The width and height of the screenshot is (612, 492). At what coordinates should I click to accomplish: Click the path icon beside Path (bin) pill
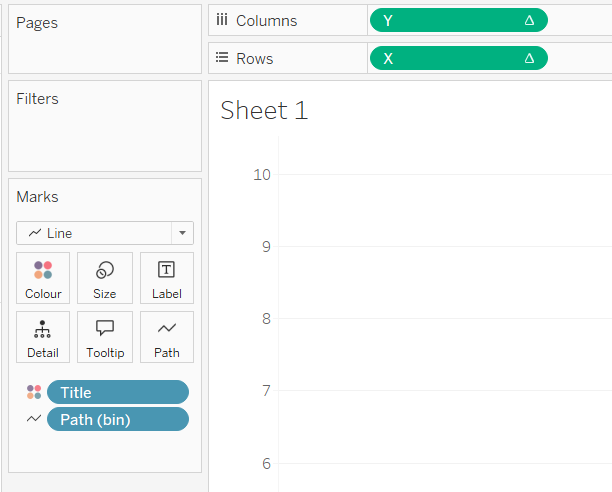tap(34, 419)
